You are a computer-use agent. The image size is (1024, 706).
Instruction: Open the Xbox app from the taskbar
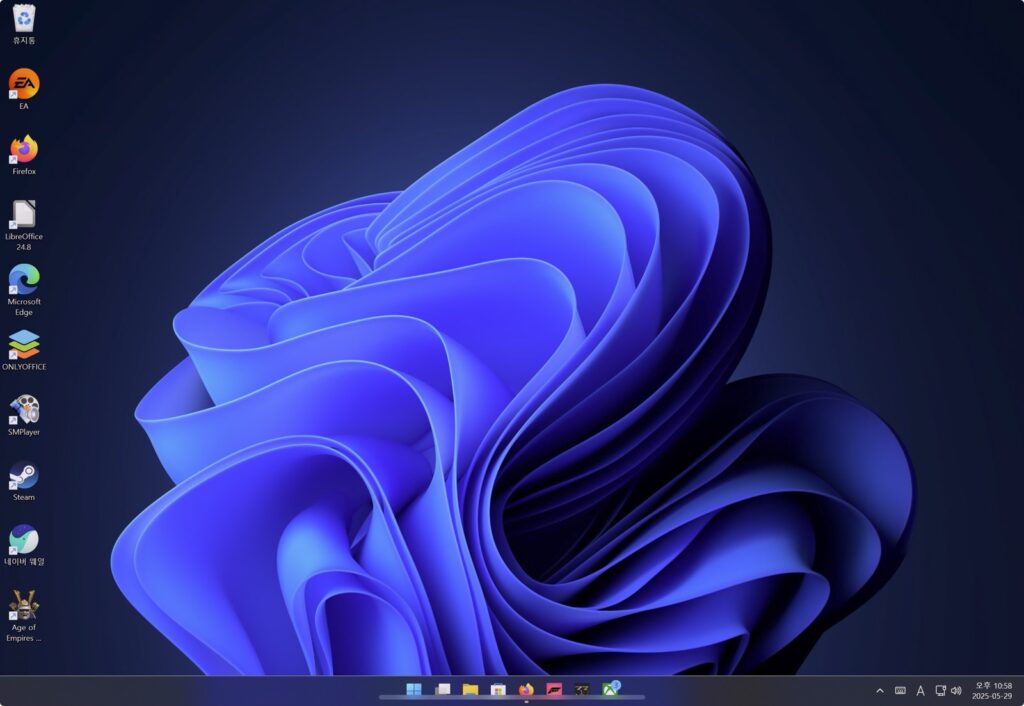pos(611,689)
